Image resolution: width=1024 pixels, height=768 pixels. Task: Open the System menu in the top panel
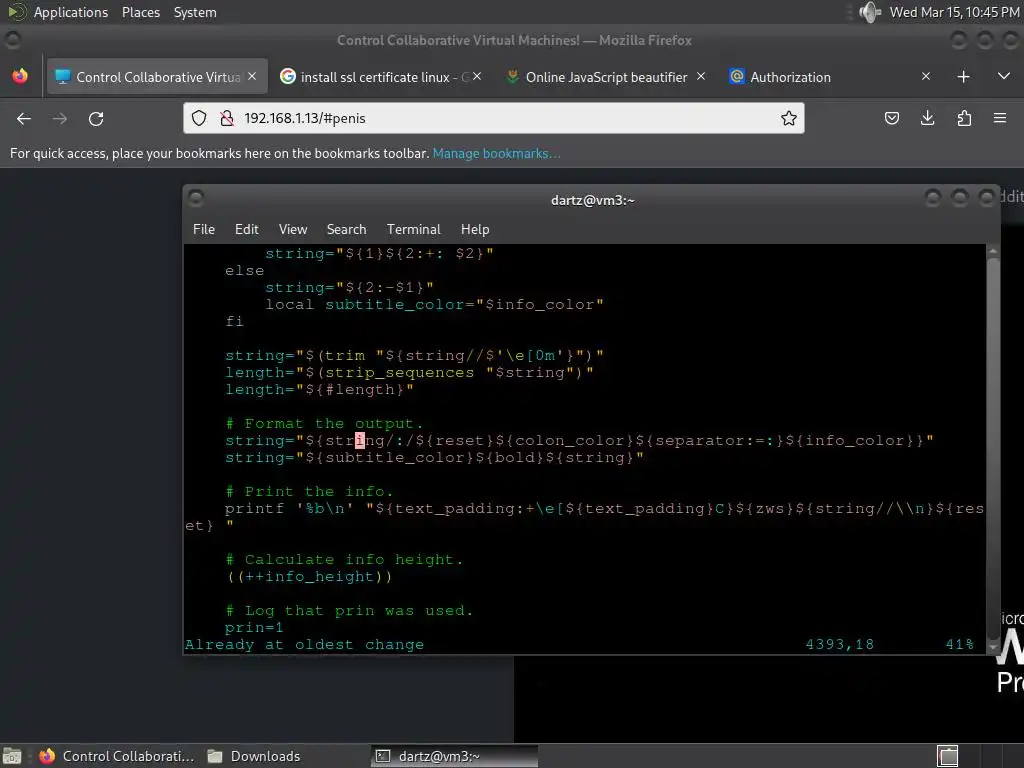(195, 12)
